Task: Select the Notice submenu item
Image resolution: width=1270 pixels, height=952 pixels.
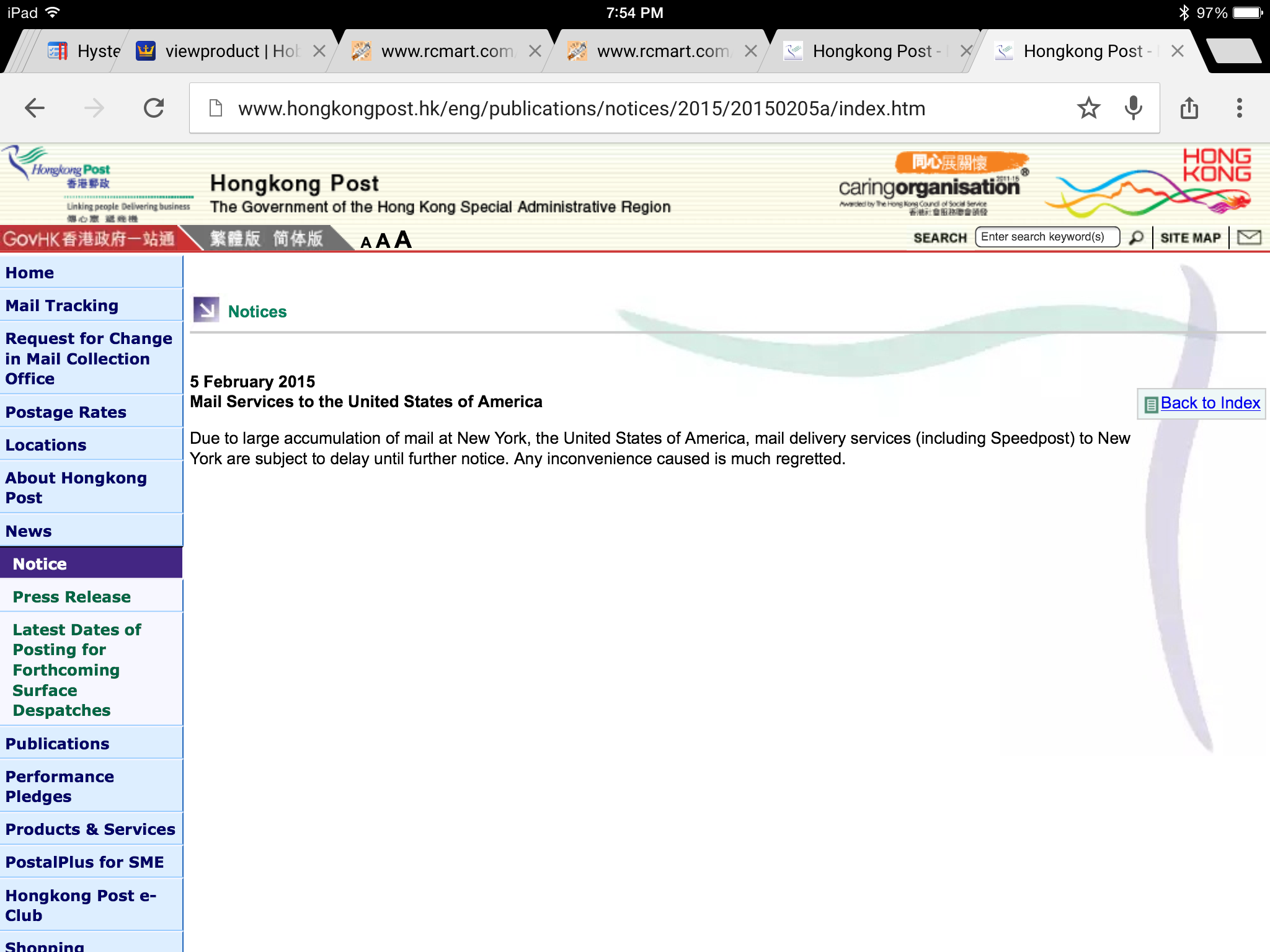Action: pyautogui.click(x=91, y=563)
